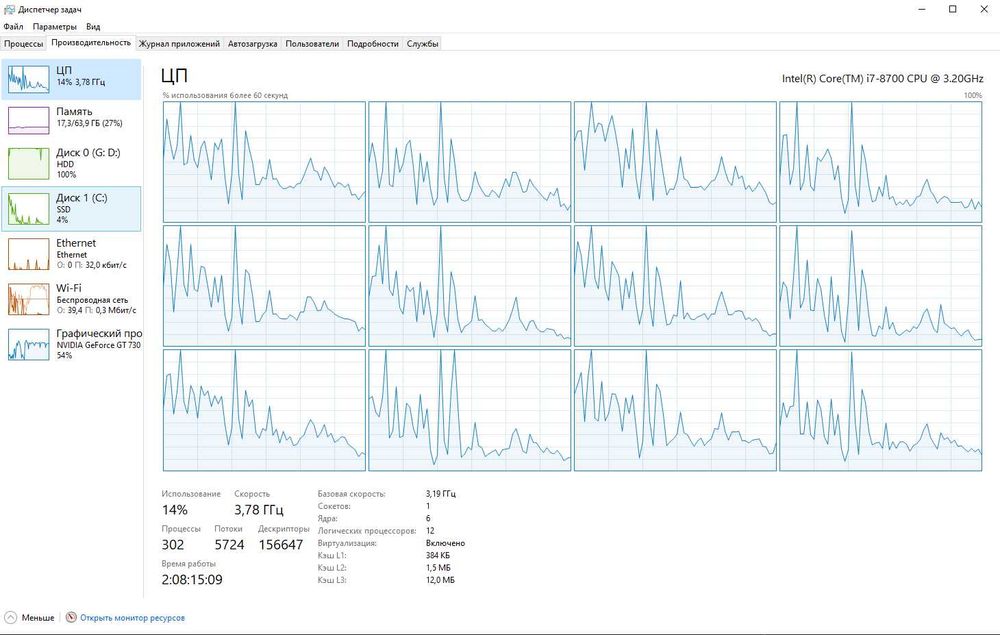Click the first logical processor graph

point(264,162)
